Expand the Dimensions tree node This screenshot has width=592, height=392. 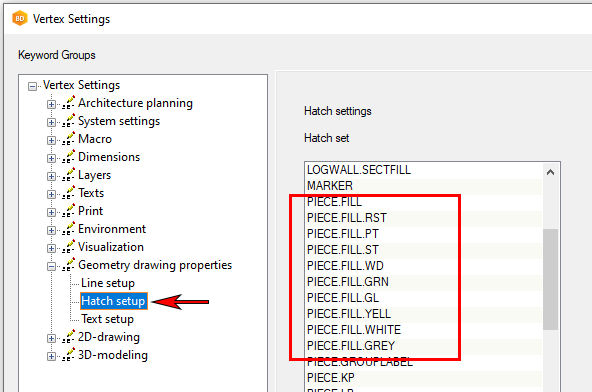tap(51, 158)
